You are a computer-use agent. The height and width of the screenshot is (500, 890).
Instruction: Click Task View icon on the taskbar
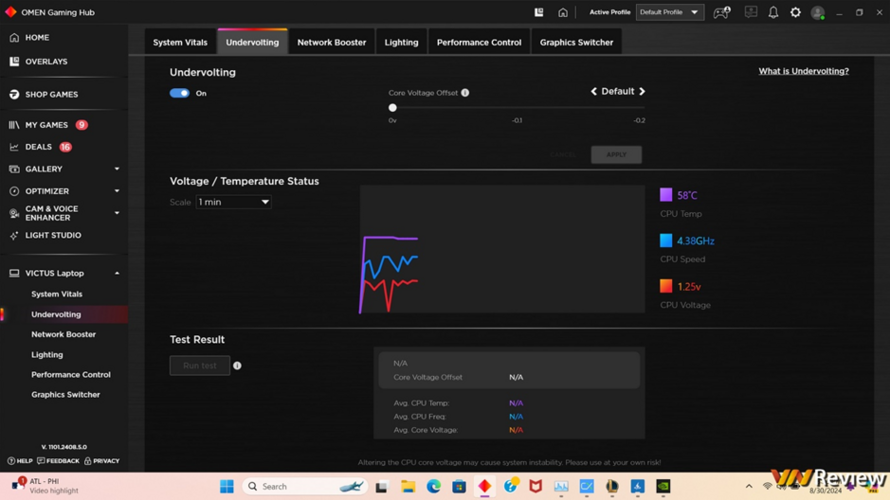pos(381,486)
